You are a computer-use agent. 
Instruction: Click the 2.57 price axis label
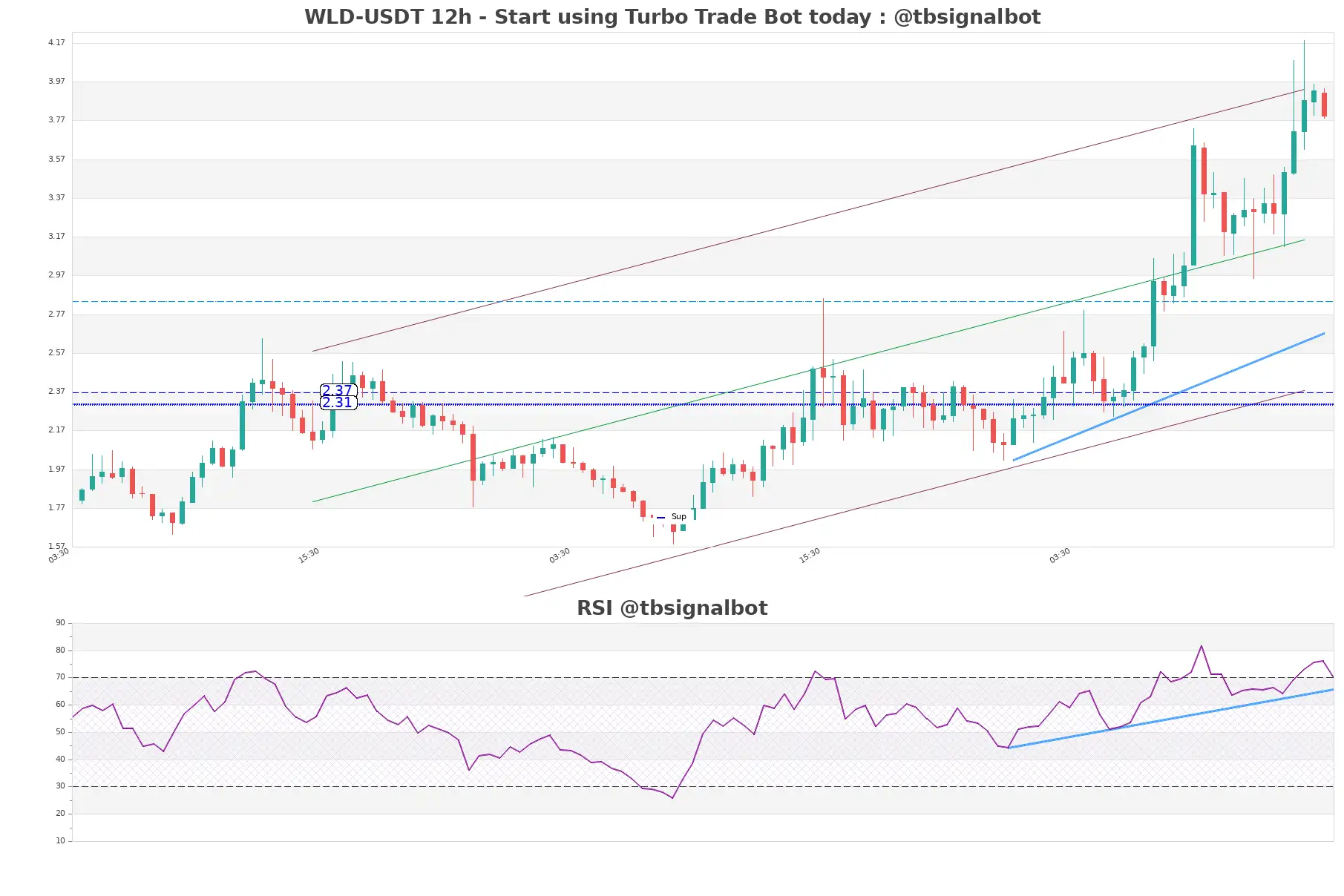56,352
